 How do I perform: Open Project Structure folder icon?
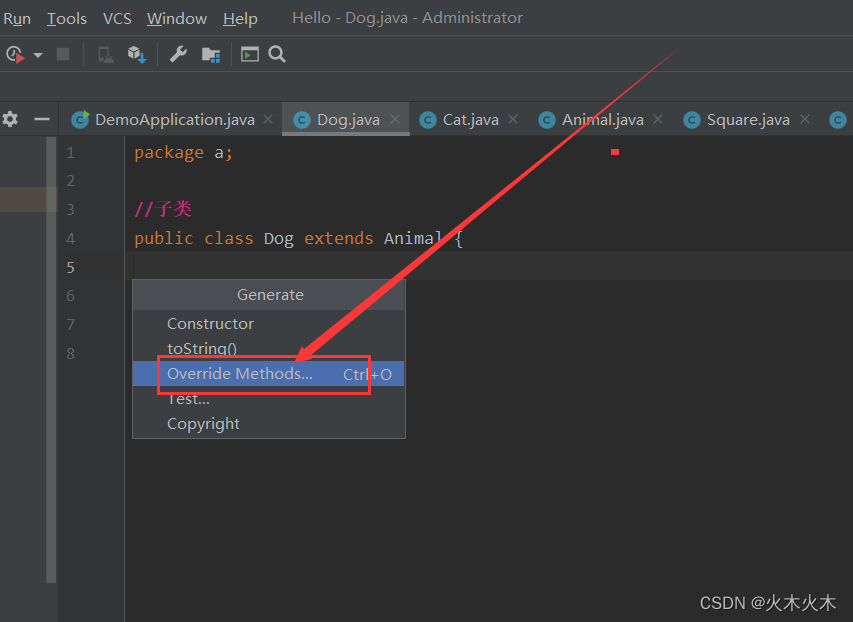[x=211, y=54]
